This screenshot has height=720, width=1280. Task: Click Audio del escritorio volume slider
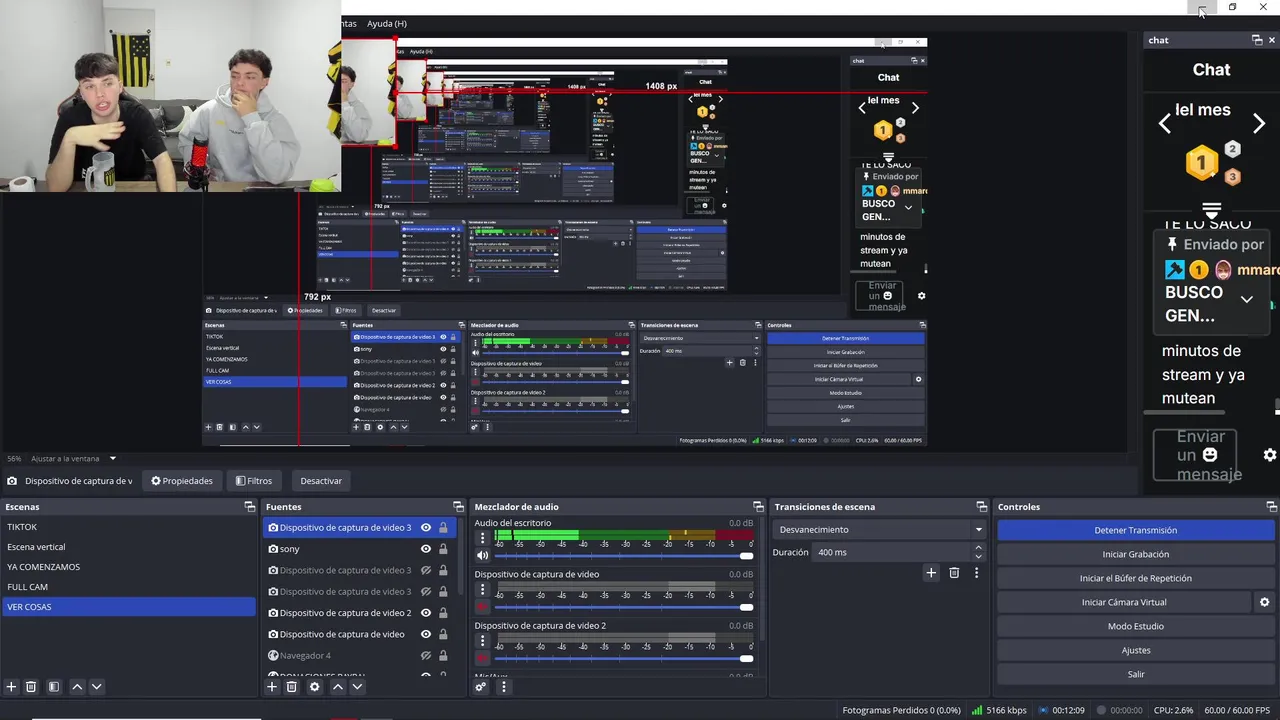pyautogui.click(x=625, y=556)
